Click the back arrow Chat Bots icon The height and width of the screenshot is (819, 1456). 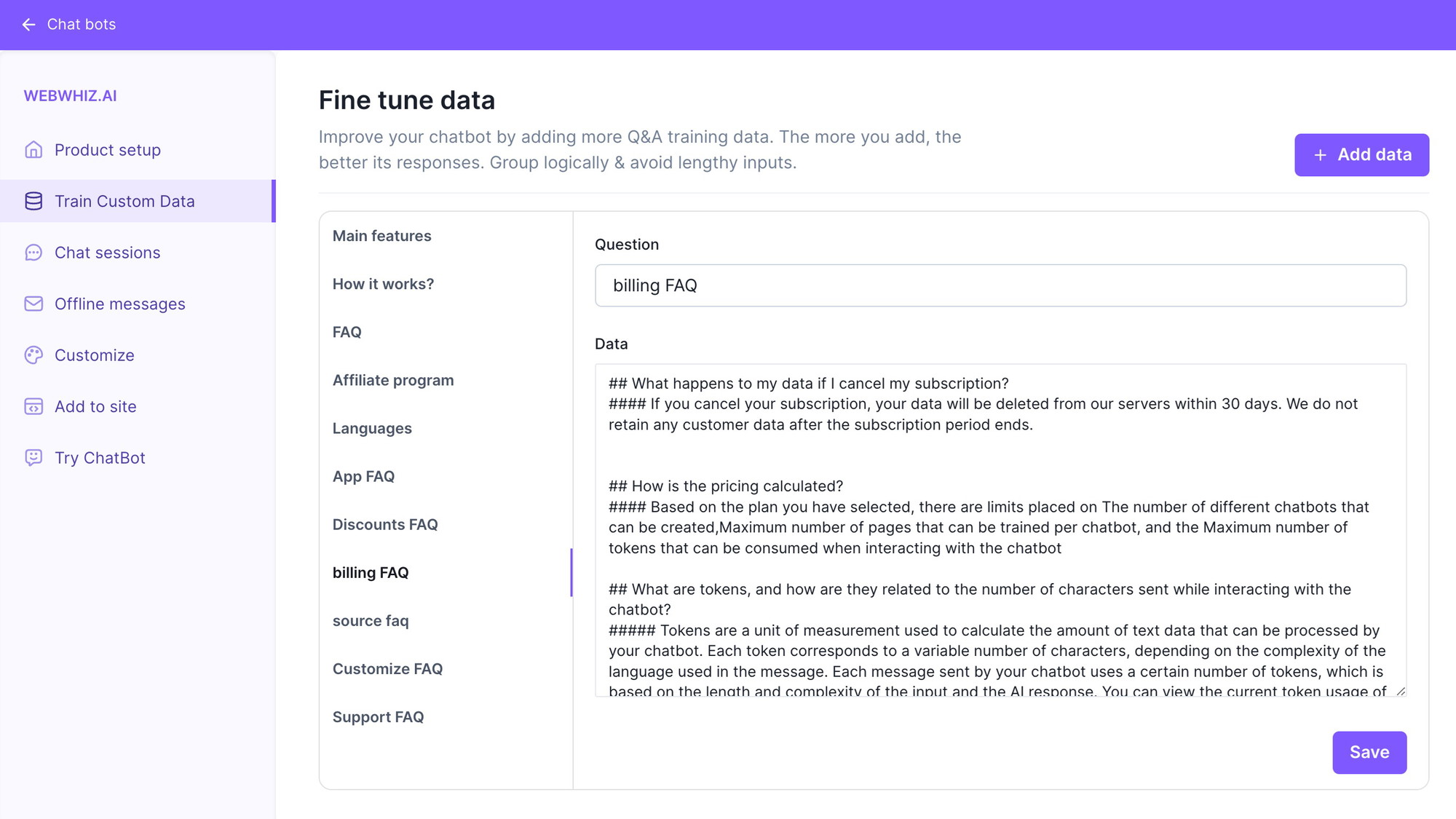[x=28, y=24]
